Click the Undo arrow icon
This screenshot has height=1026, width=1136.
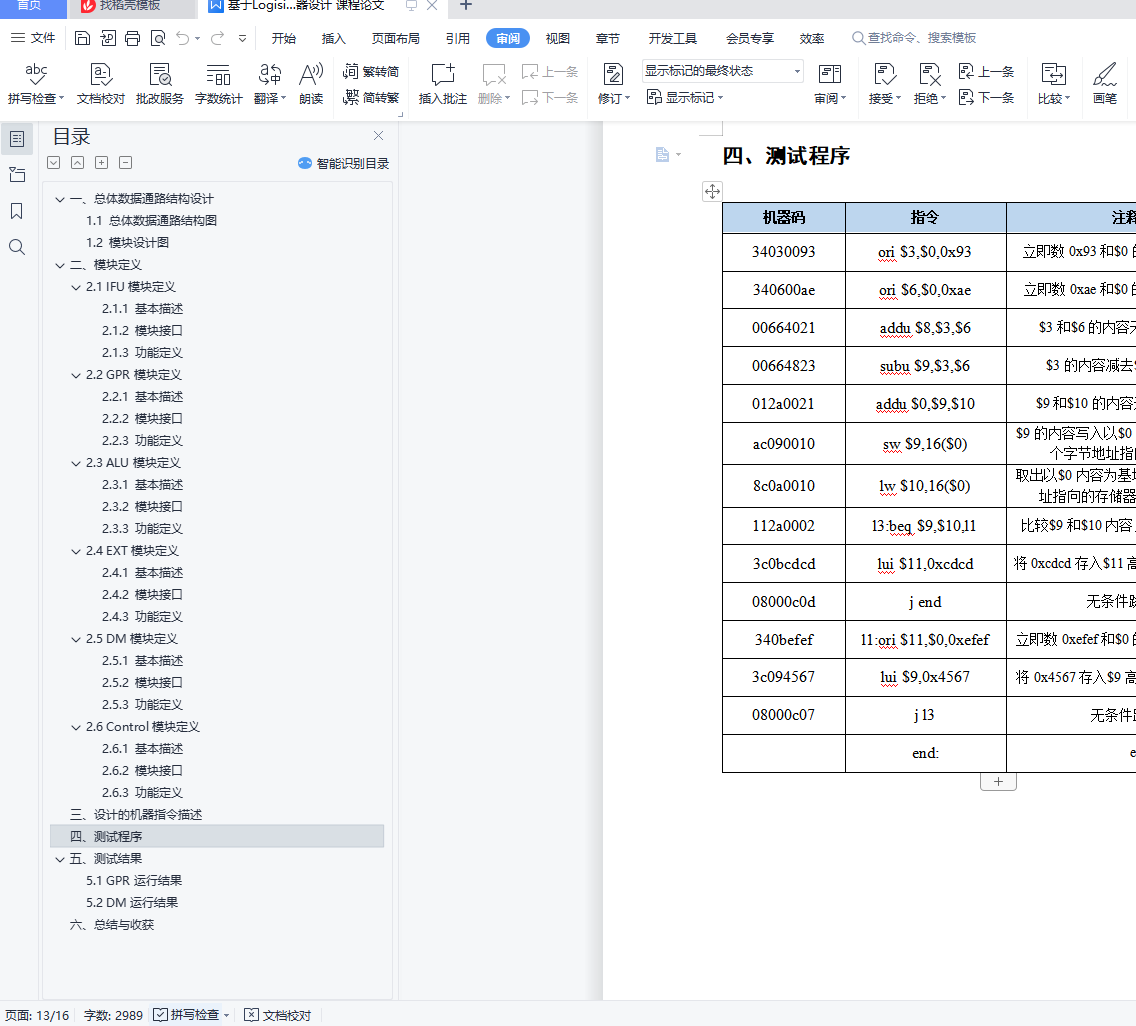[x=183, y=38]
